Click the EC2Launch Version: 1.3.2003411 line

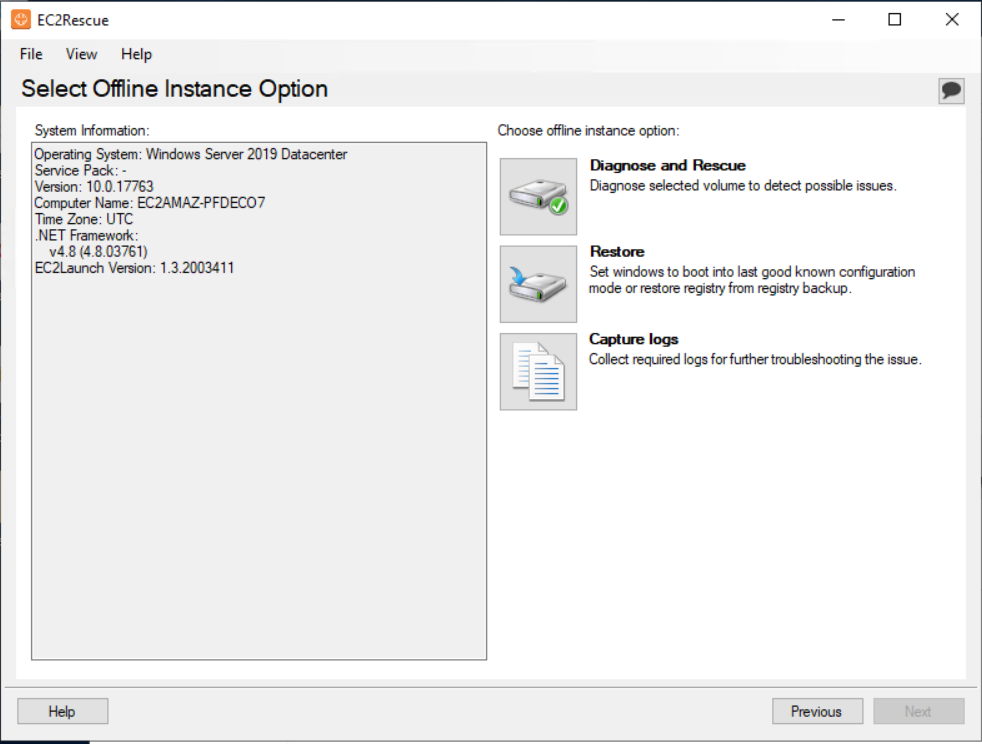134,268
